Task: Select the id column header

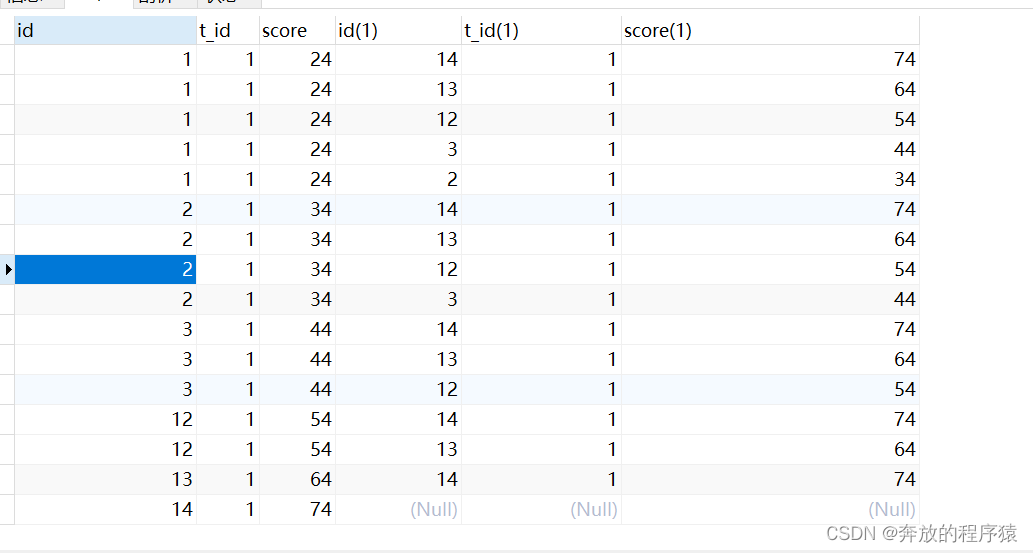Action: [105, 31]
